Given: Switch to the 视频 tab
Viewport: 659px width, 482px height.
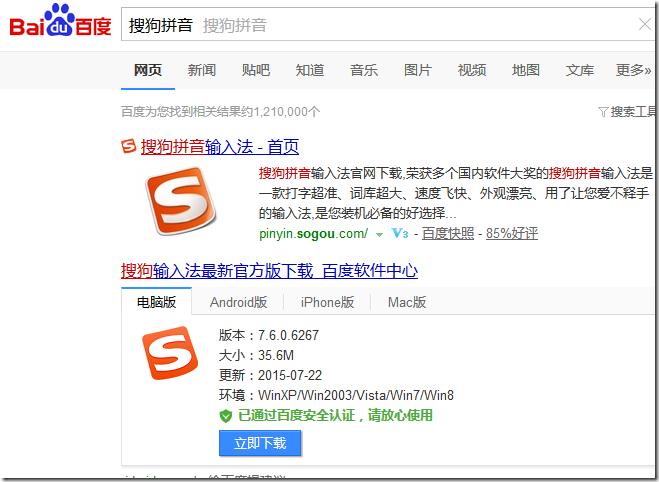Looking at the screenshot, I should pyautogui.click(x=472, y=70).
